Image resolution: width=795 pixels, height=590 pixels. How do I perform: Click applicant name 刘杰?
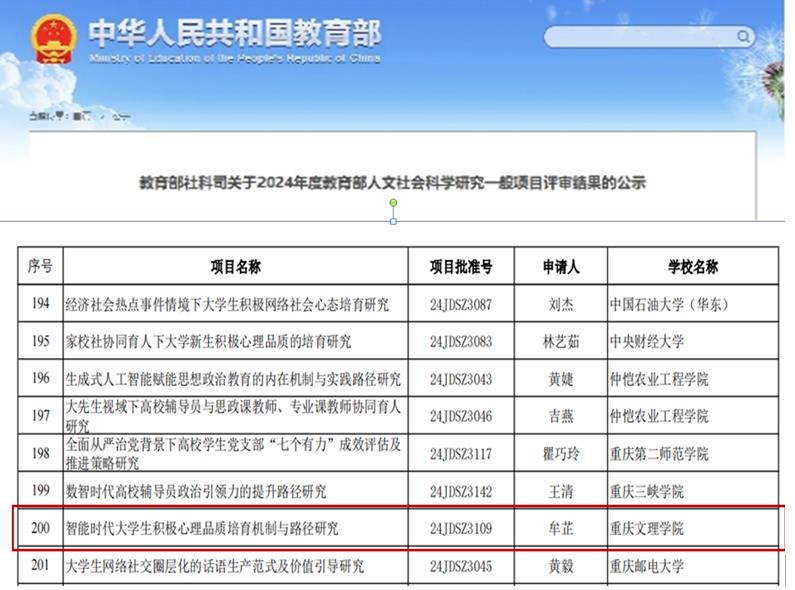tap(560, 304)
